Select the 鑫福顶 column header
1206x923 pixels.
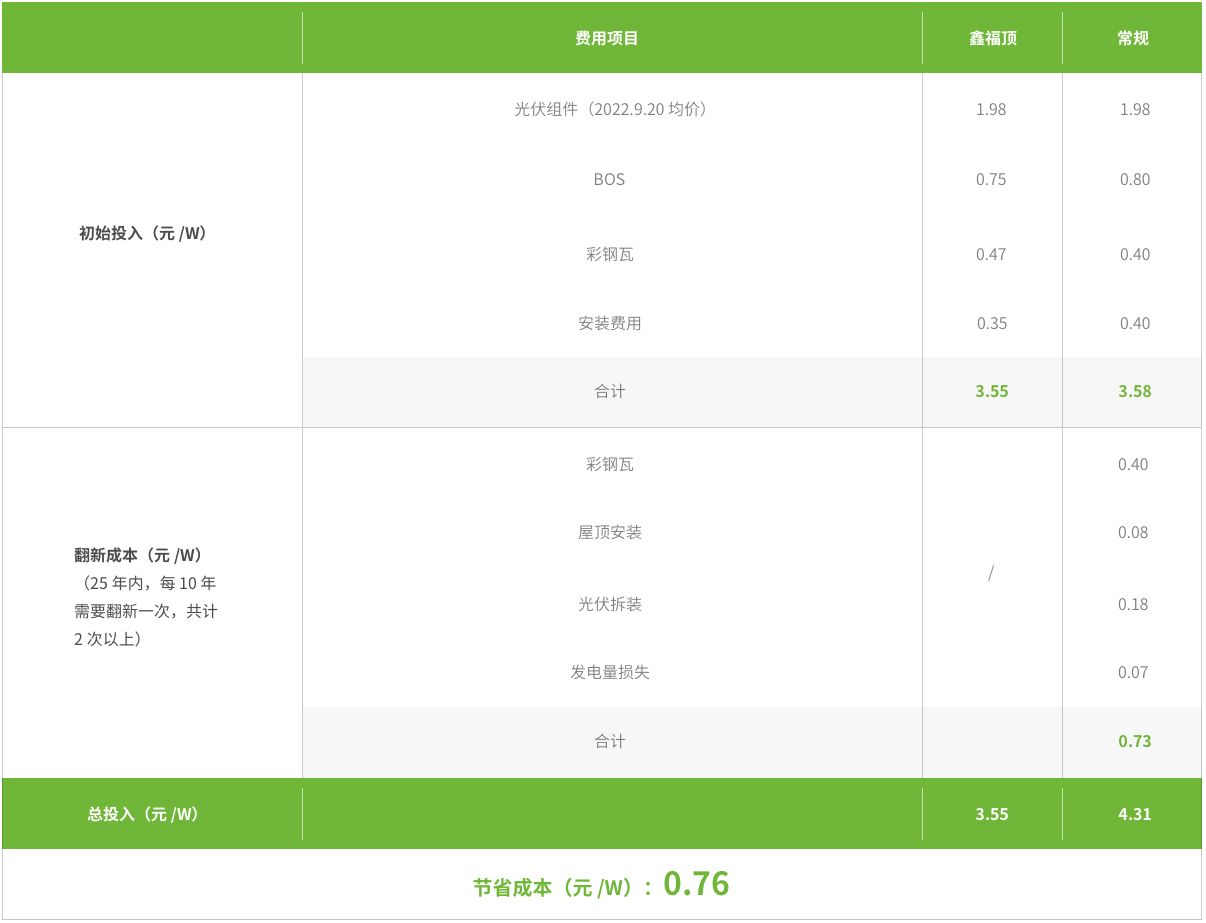(x=992, y=38)
